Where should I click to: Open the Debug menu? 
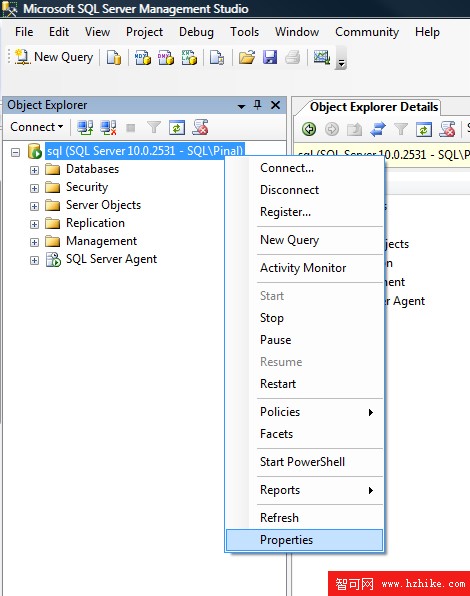tap(196, 32)
